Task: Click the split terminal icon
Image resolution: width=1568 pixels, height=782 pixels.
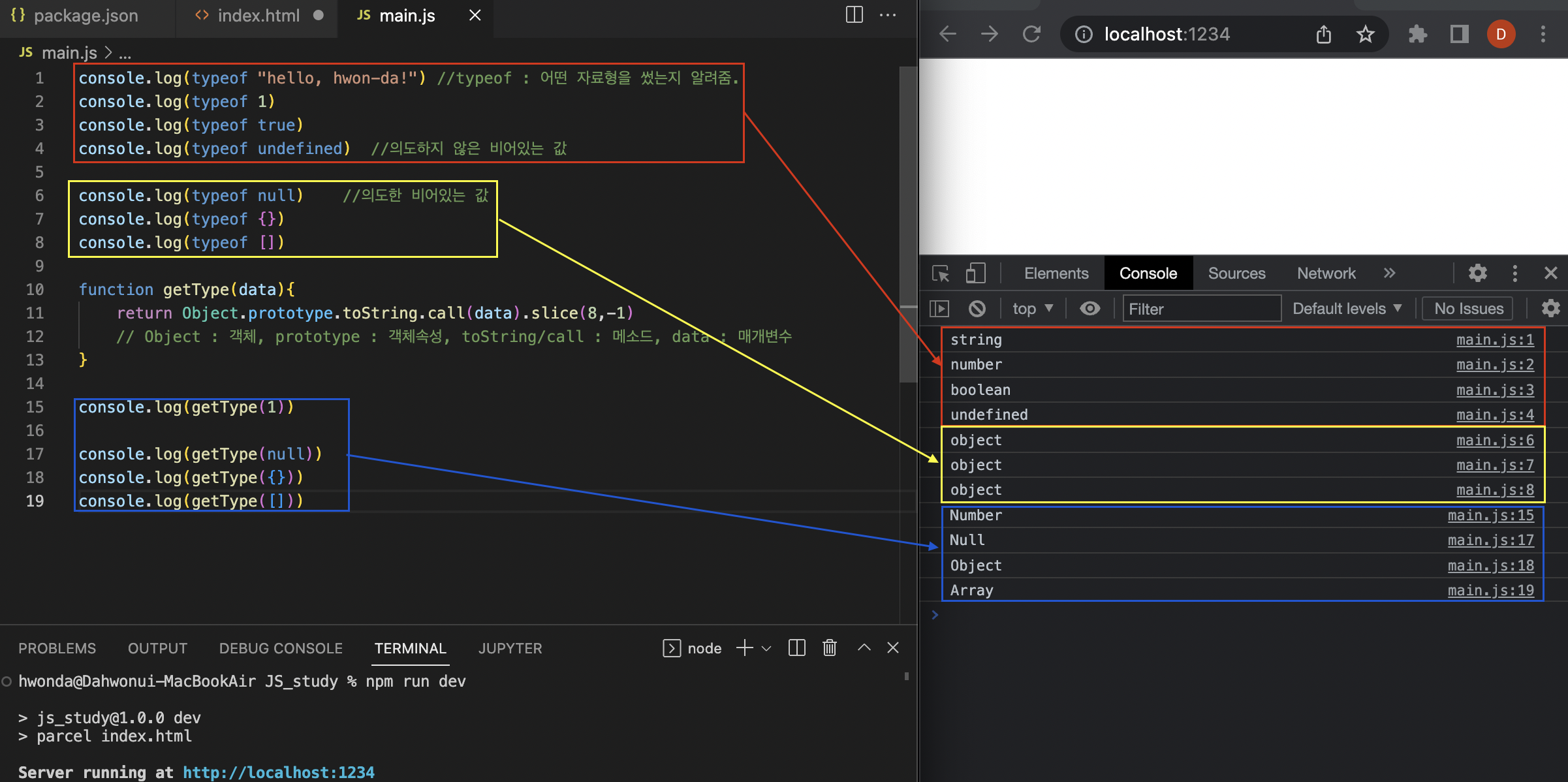Action: click(796, 648)
